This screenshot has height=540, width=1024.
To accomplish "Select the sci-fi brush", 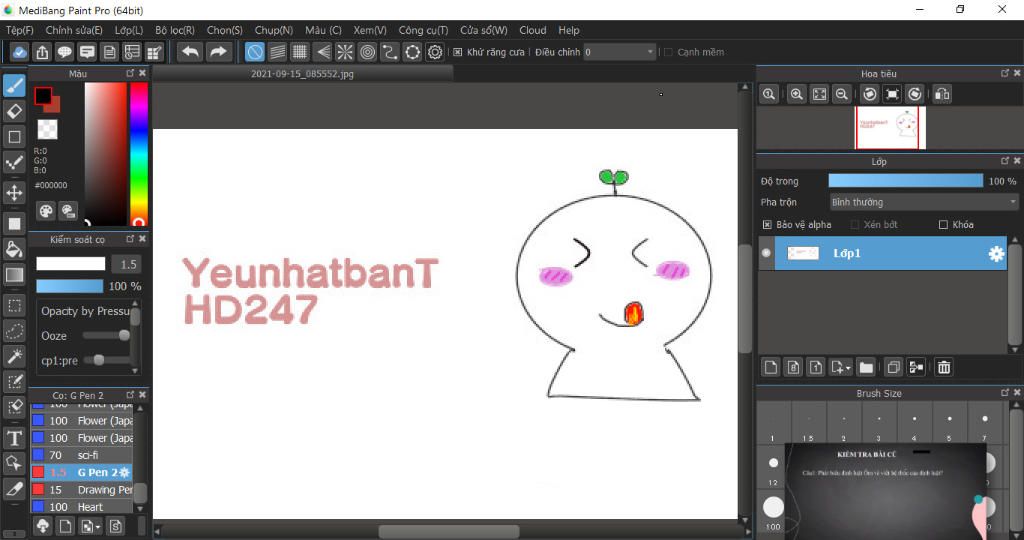I will click(82, 455).
